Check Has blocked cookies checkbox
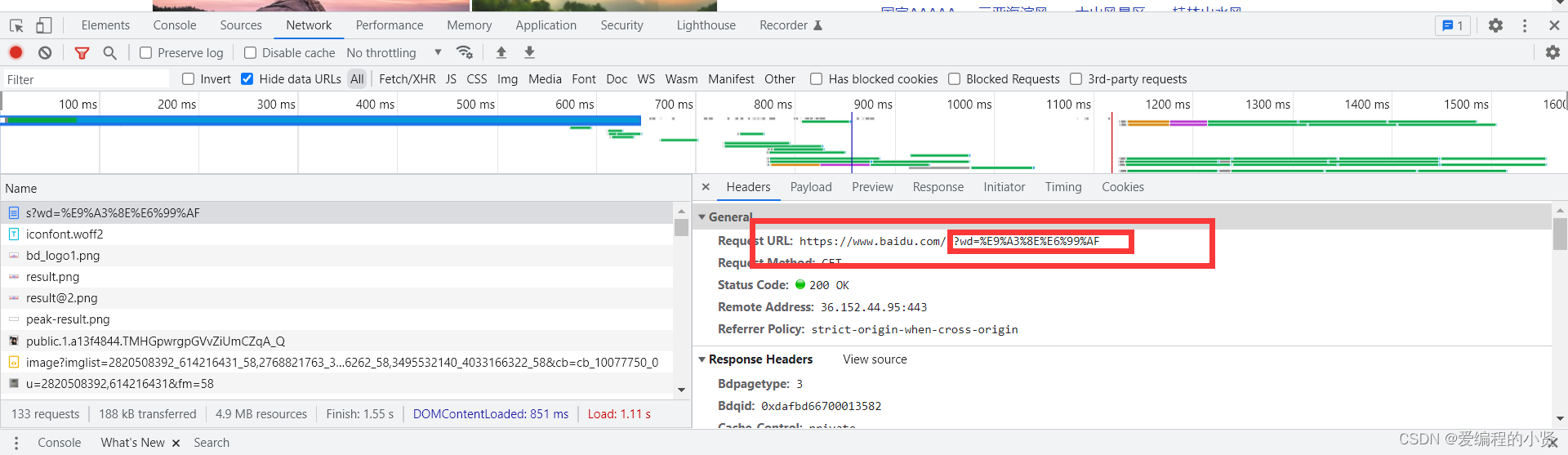This screenshot has height=455, width=1568. tap(816, 78)
